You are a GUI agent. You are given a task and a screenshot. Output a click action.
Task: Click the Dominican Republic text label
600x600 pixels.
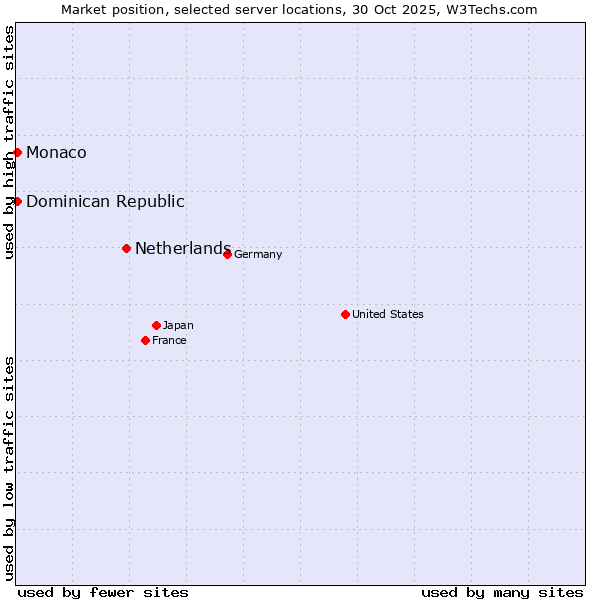[105, 202]
